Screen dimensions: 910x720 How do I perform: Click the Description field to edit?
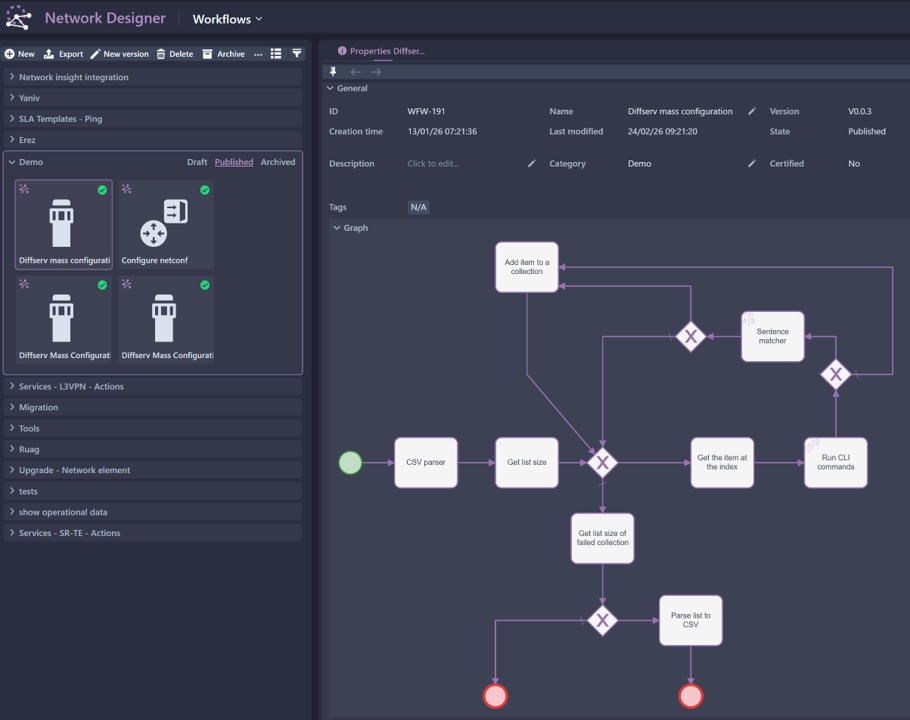tap(433, 164)
